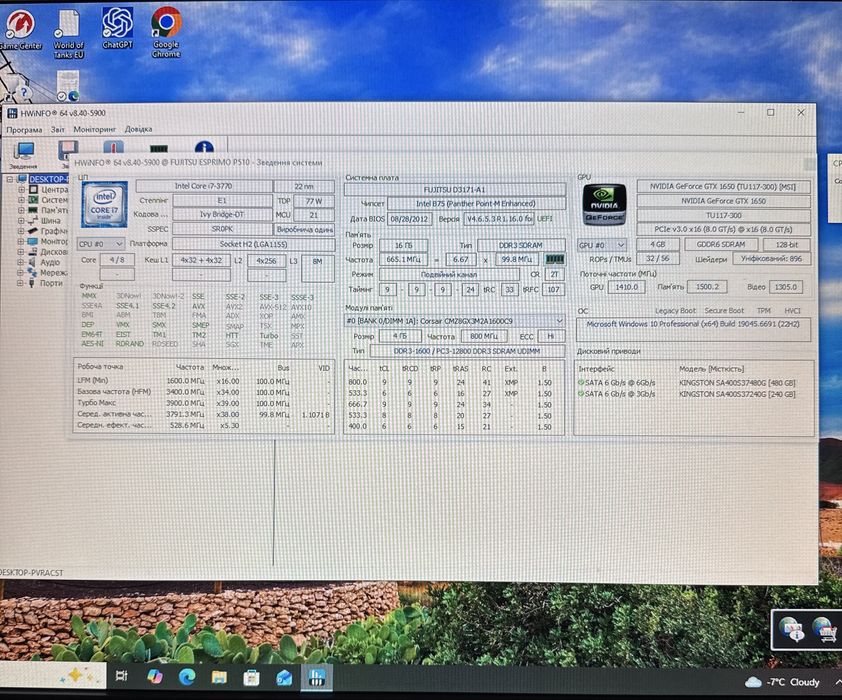Open the Зведення summary toolbar icon
Viewport: 842px width, 700px height.
[x=24, y=155]
